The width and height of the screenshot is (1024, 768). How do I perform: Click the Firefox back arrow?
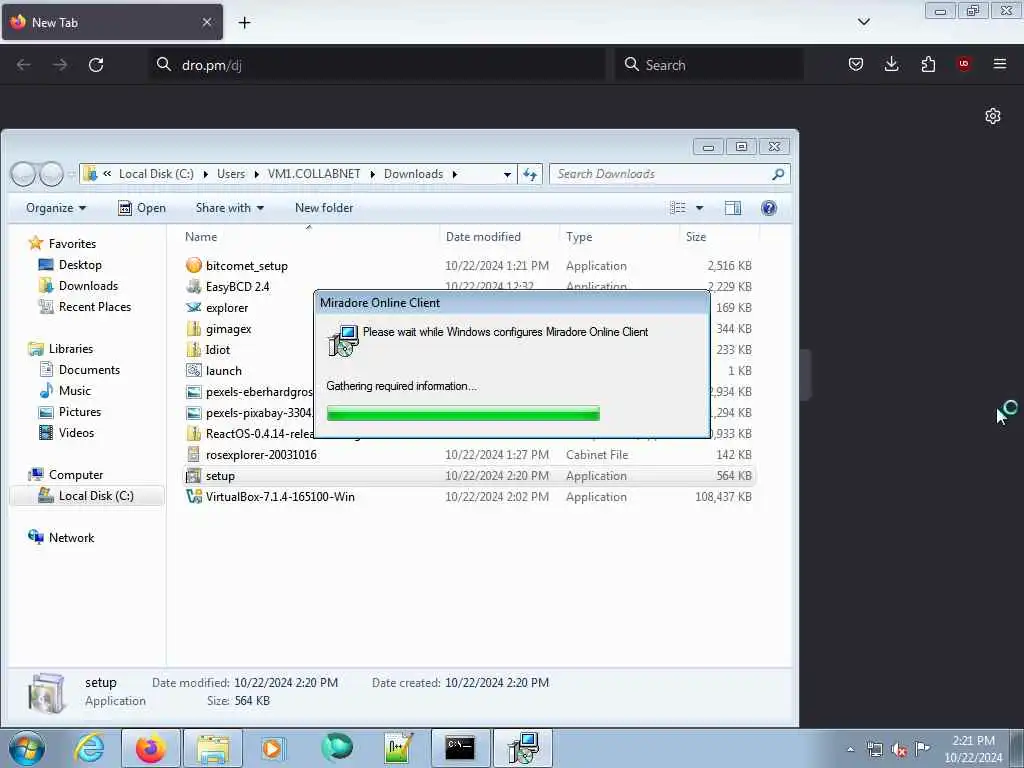pos(24,65)
